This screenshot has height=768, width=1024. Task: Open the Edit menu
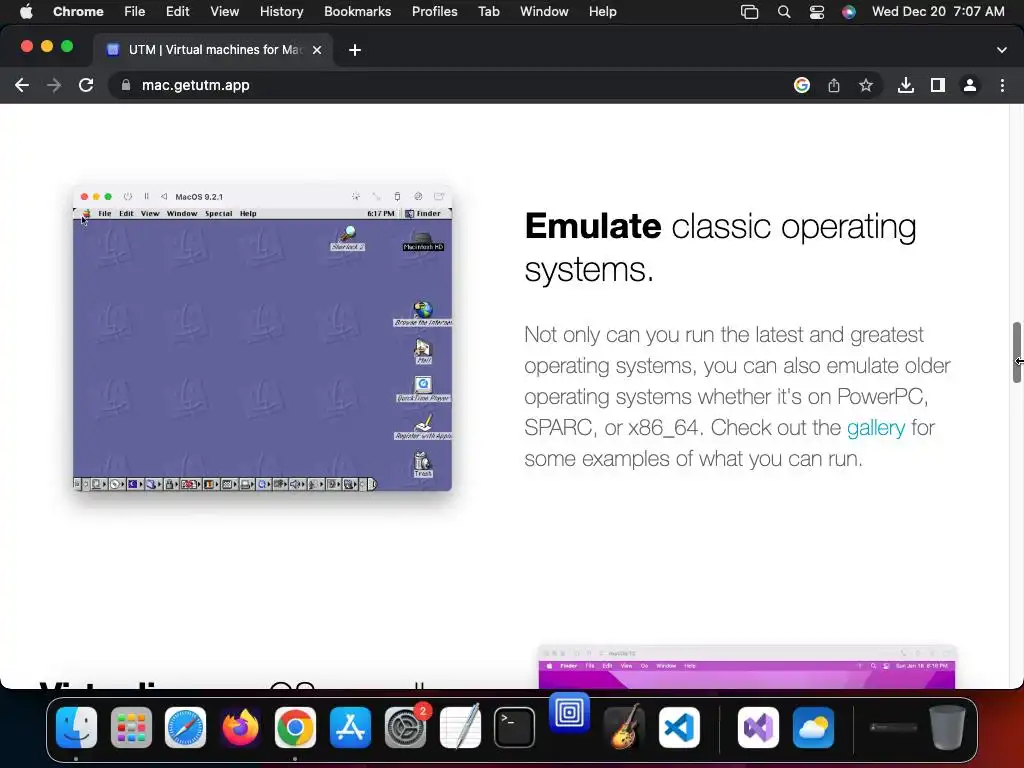click(178, 12)
